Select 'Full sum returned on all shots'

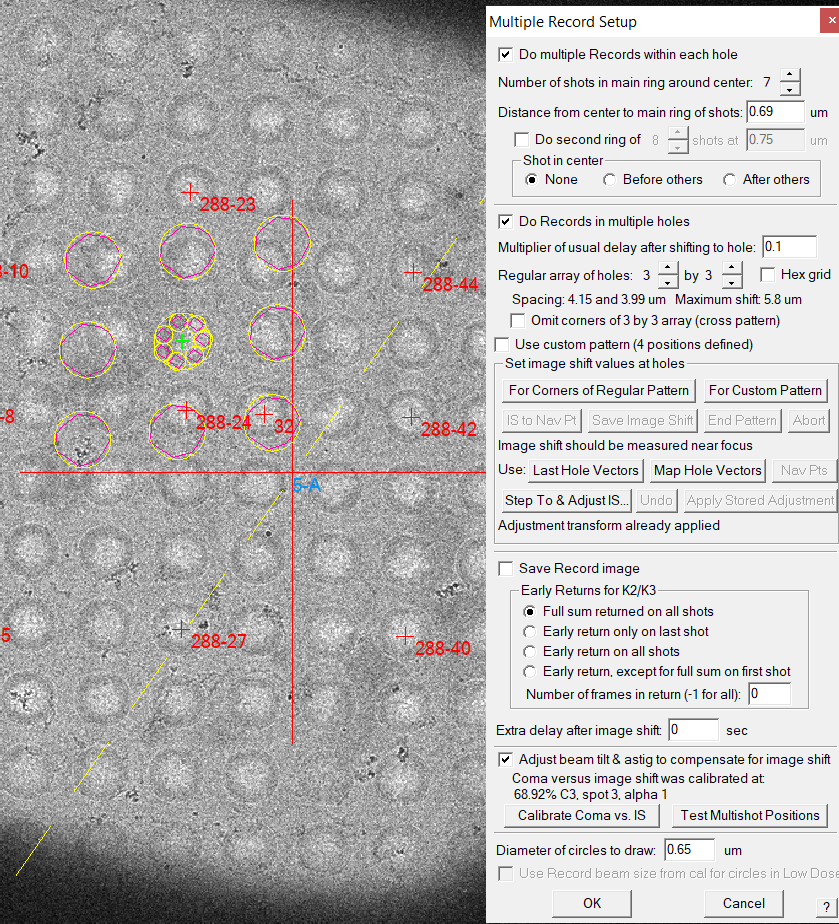pyautogui.click(x=530, y=612)
